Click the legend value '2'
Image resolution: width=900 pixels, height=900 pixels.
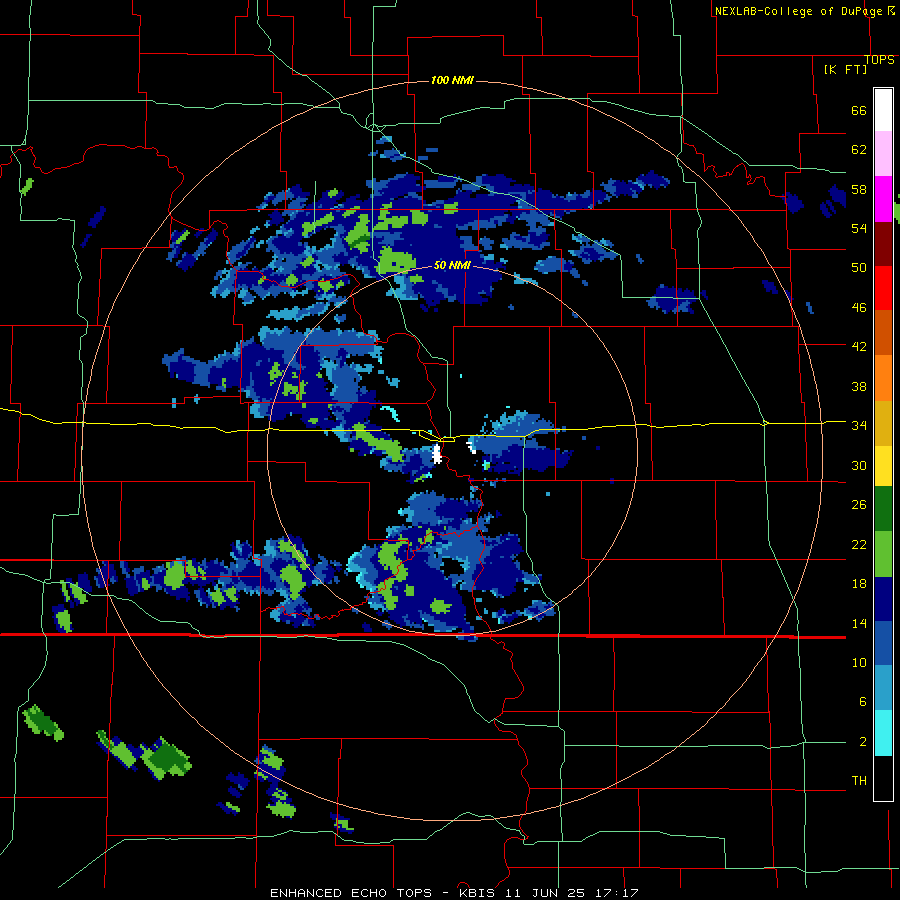coord(862,742)
